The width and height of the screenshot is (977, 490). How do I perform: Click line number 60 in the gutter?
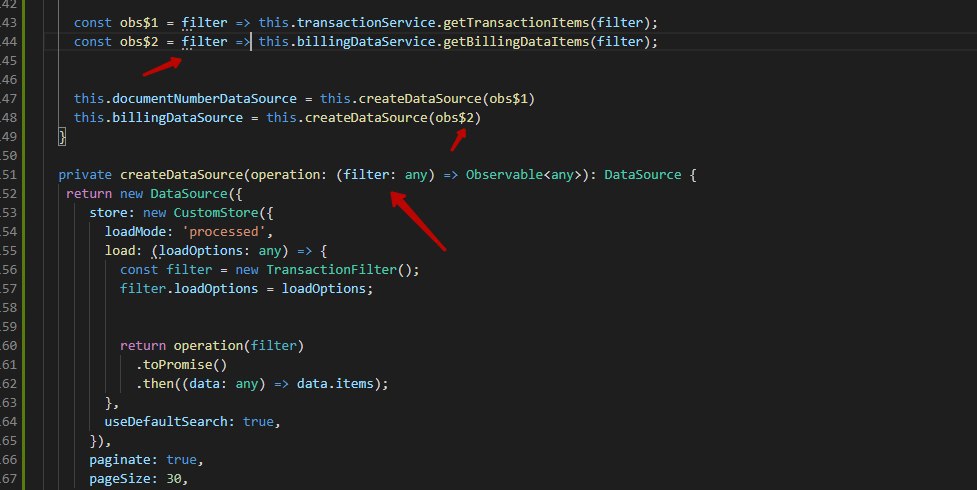[x=9, y=346]
